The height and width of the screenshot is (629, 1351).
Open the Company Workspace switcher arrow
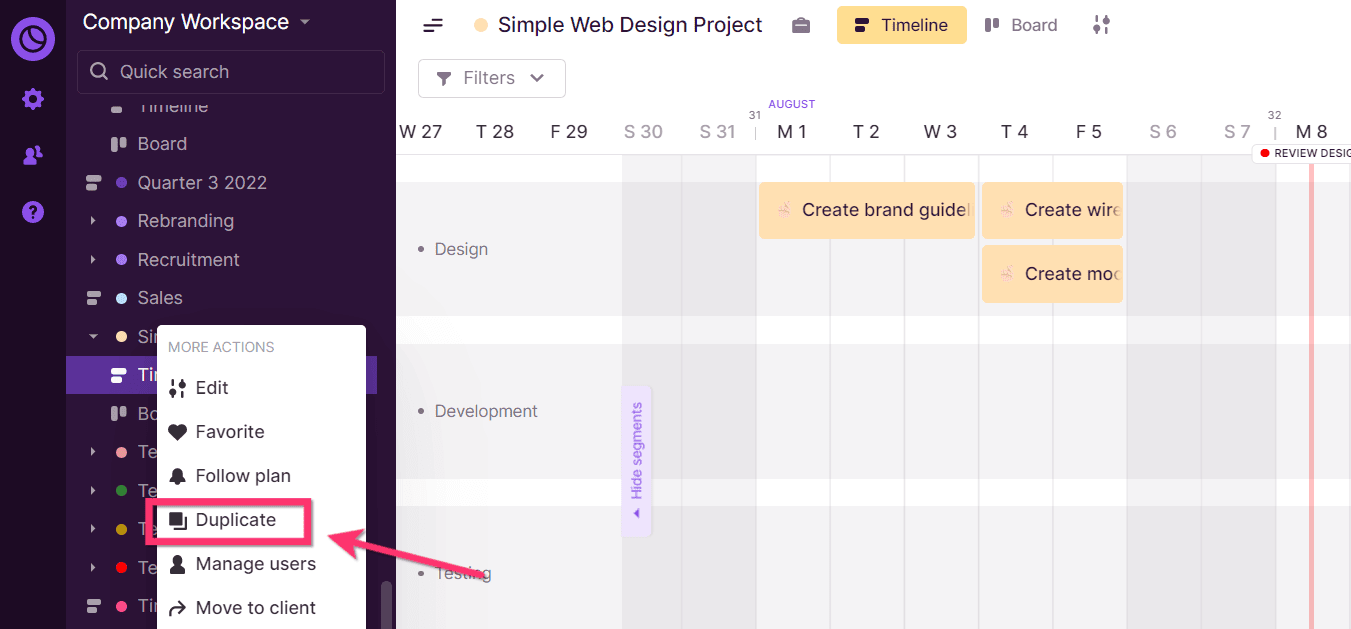point(303,21)
